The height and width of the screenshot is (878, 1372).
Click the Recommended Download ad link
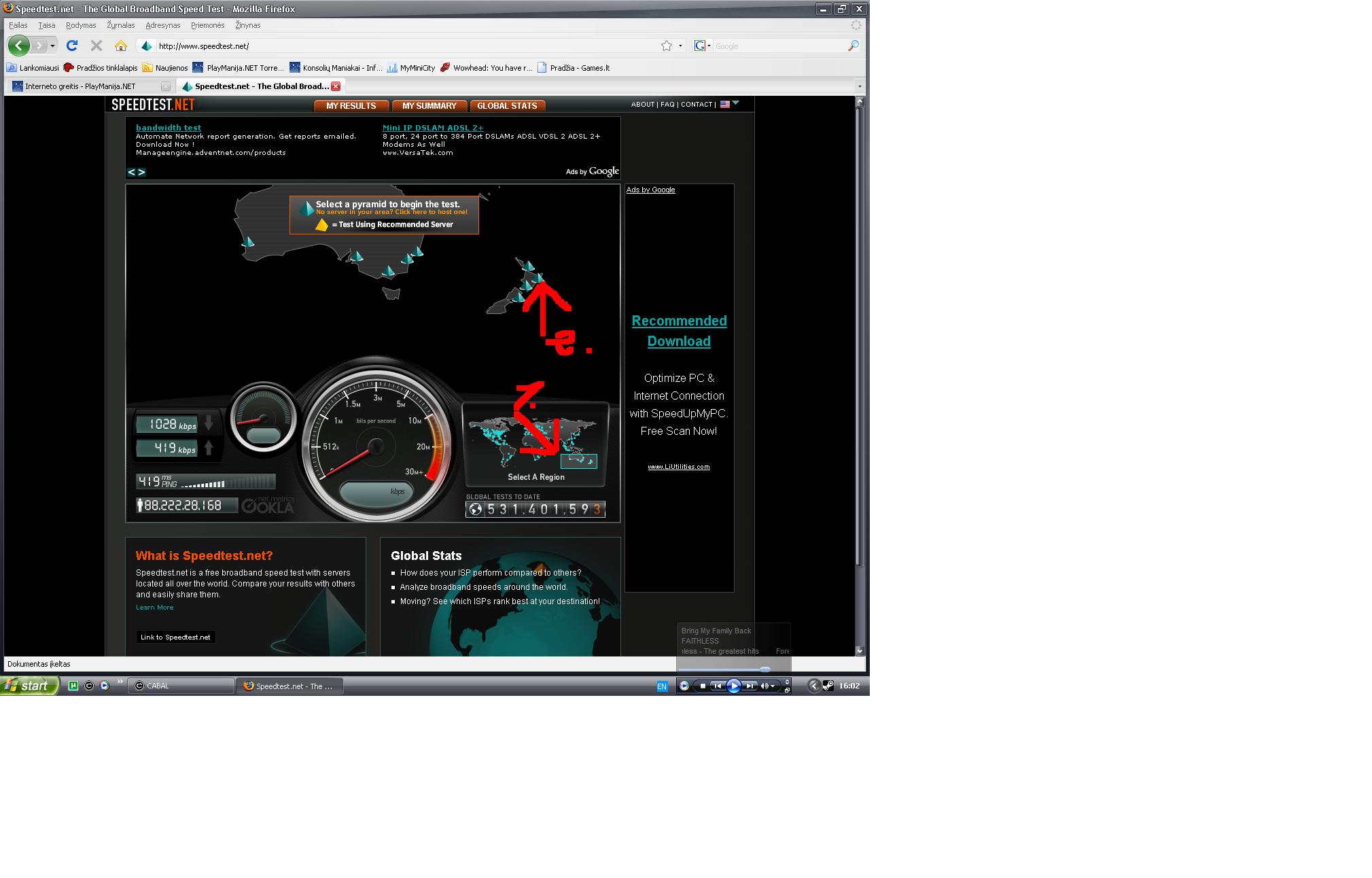[x=679, y=331]
